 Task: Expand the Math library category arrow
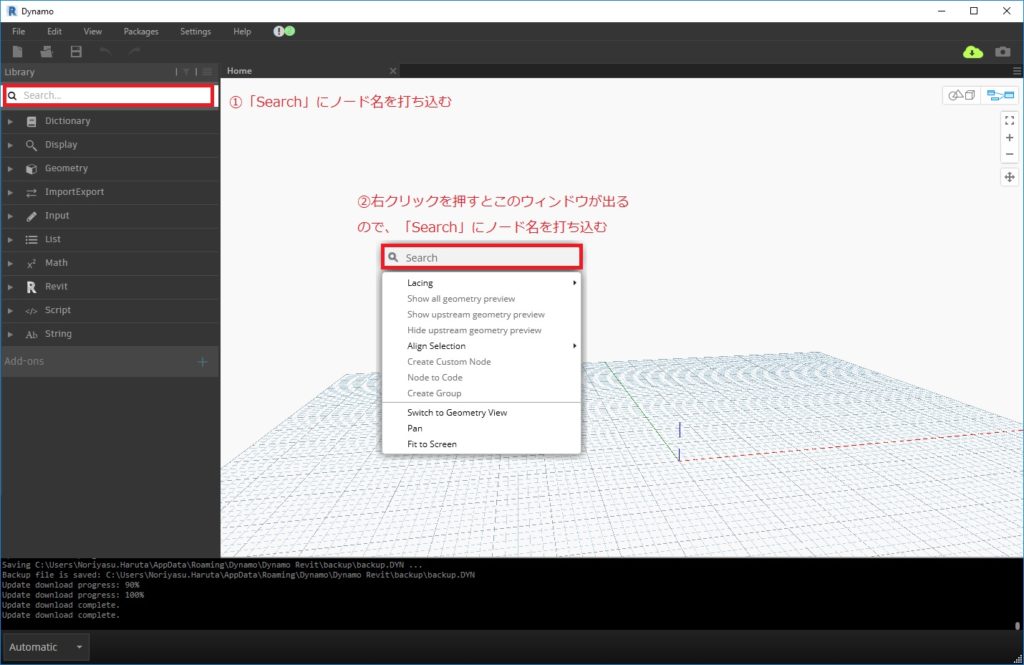(10, 263)
